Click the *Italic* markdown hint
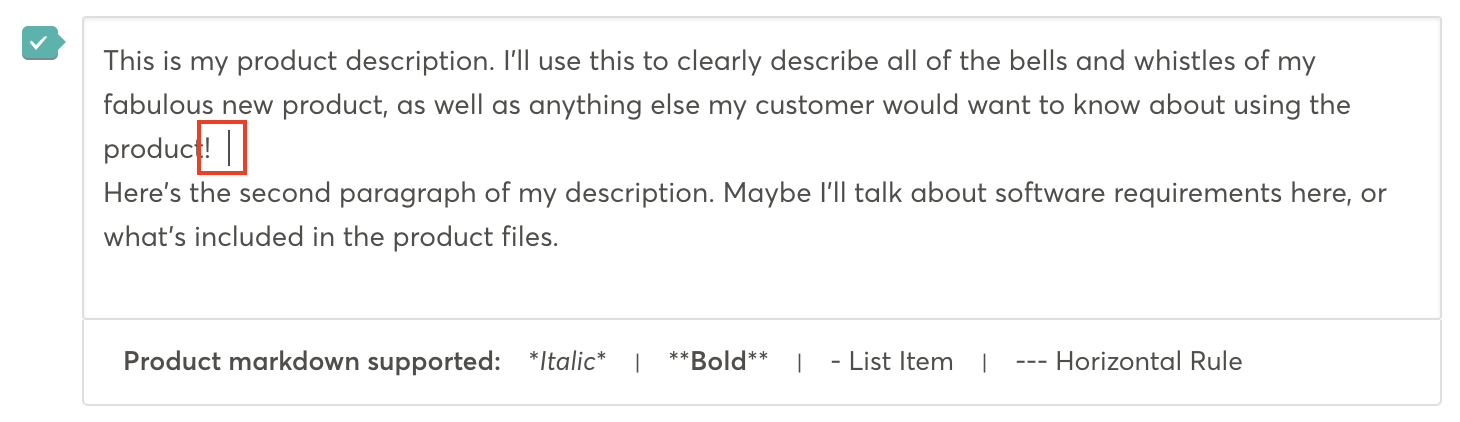 point(568,361)
